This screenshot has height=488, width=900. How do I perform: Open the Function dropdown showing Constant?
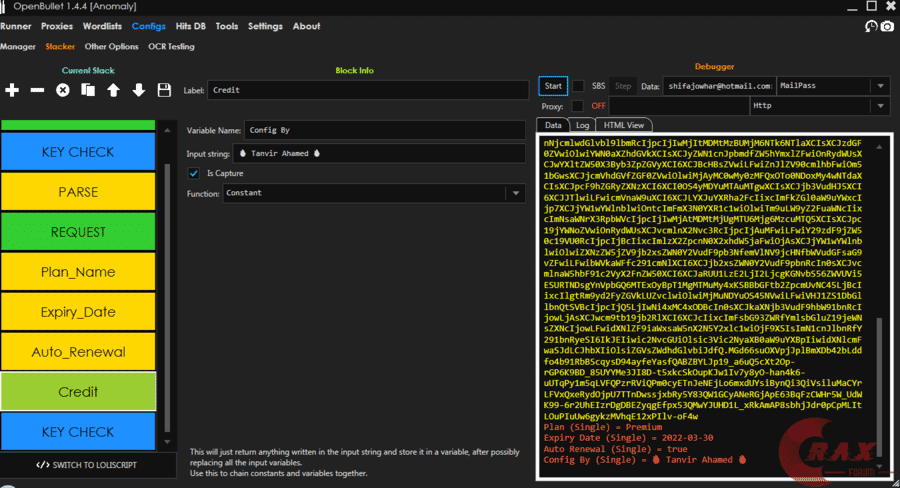375,193
